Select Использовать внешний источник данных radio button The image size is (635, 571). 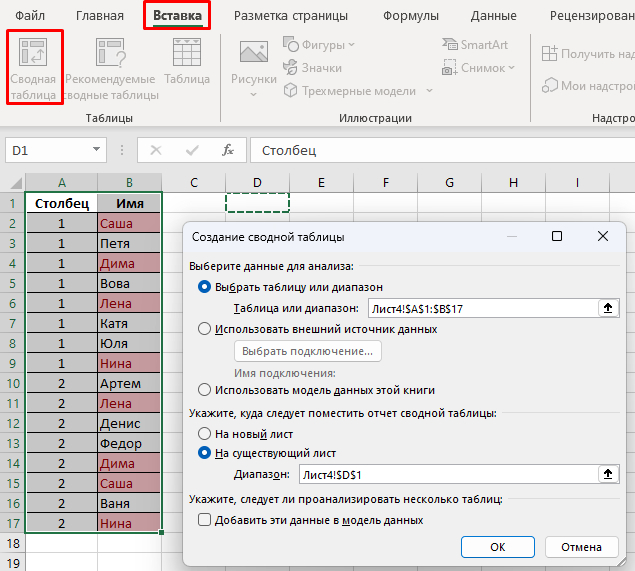click(x=205, y=329)
